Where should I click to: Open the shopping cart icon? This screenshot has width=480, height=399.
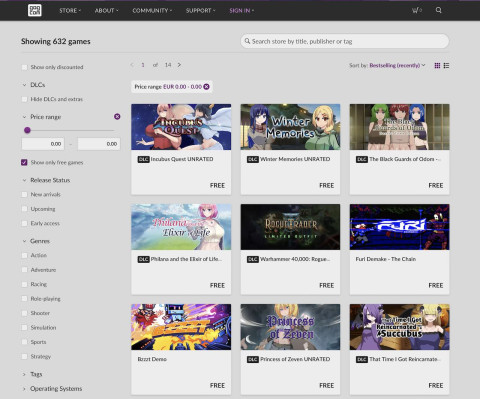tap(415, 10)
